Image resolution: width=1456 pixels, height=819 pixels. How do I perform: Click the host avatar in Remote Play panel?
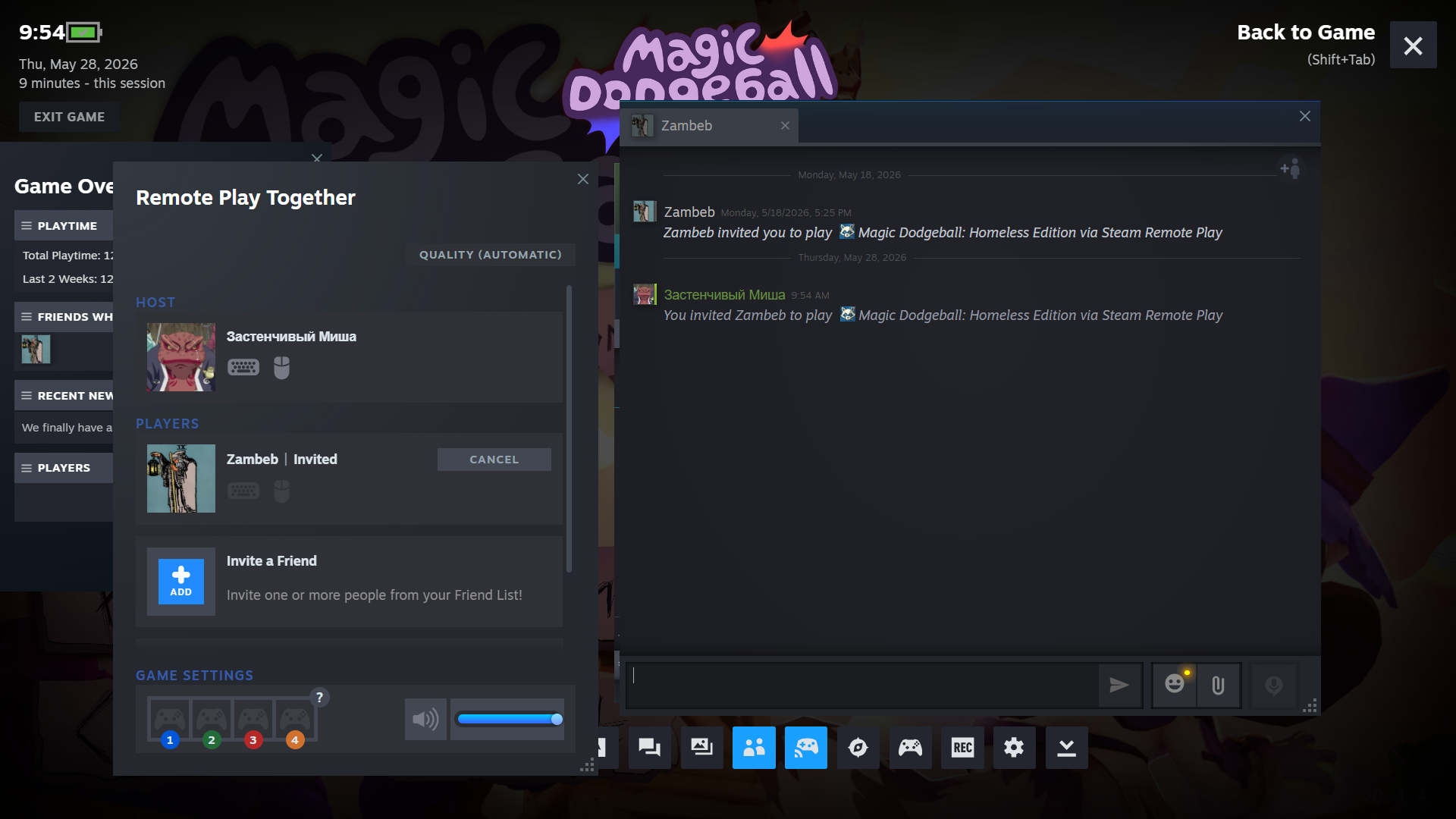pyautogui.click(x=180, y=357)
